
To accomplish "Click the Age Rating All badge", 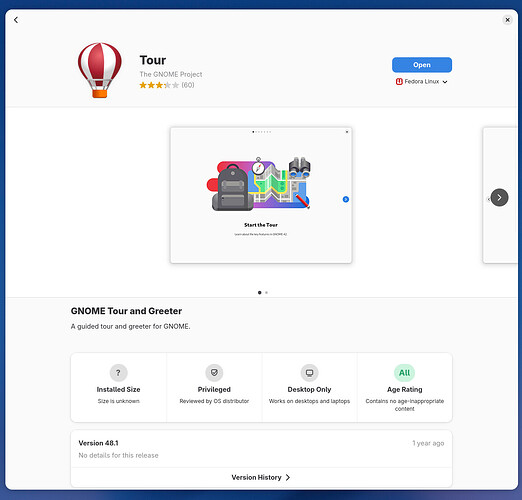I will coord(404,373).
